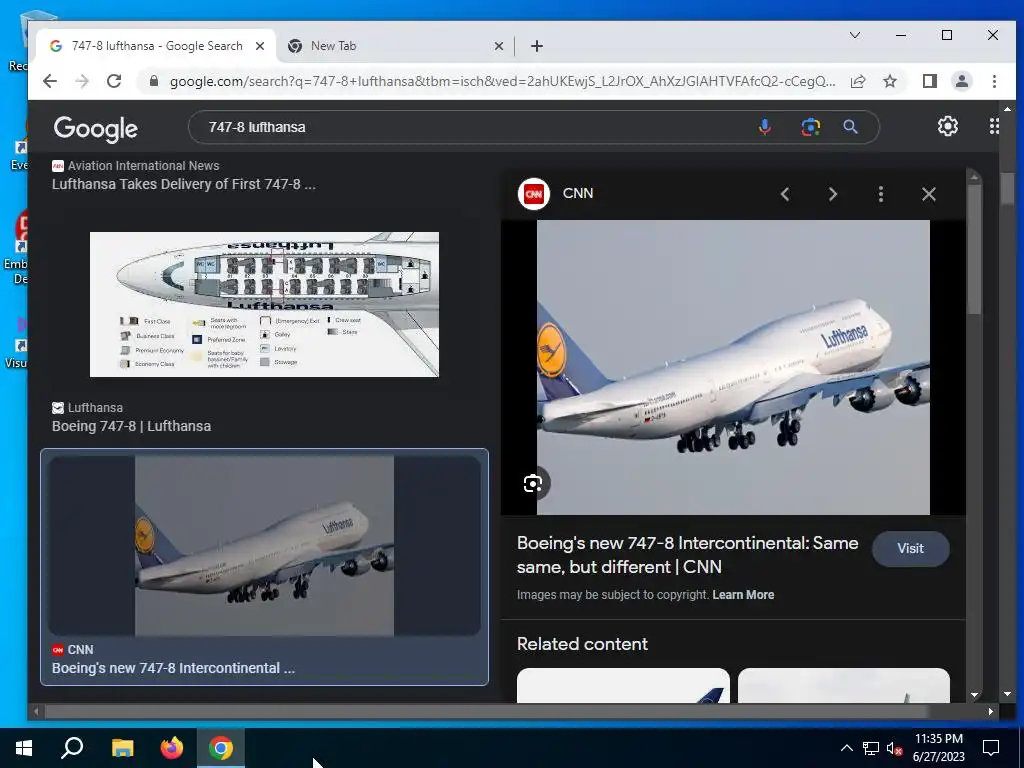The height and width of the screenshot is (768, 1024).
Task: Show next image in the preview panel
Action: (x=833, y=194)
